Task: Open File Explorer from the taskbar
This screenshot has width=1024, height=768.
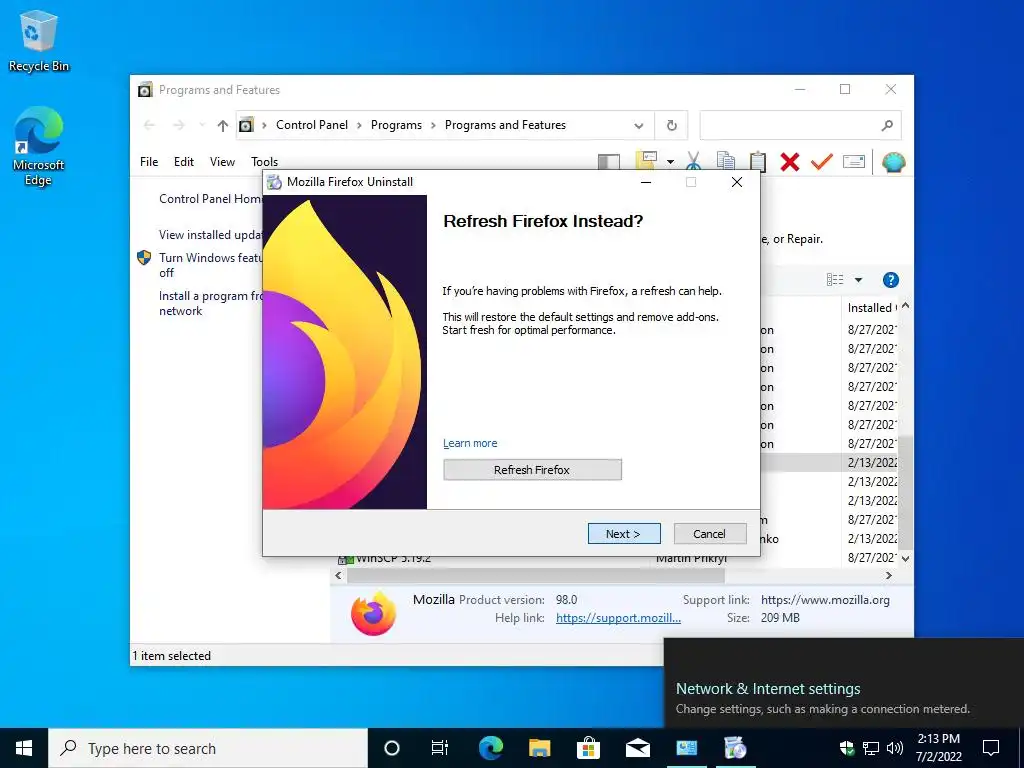Action: click(539, 748)
